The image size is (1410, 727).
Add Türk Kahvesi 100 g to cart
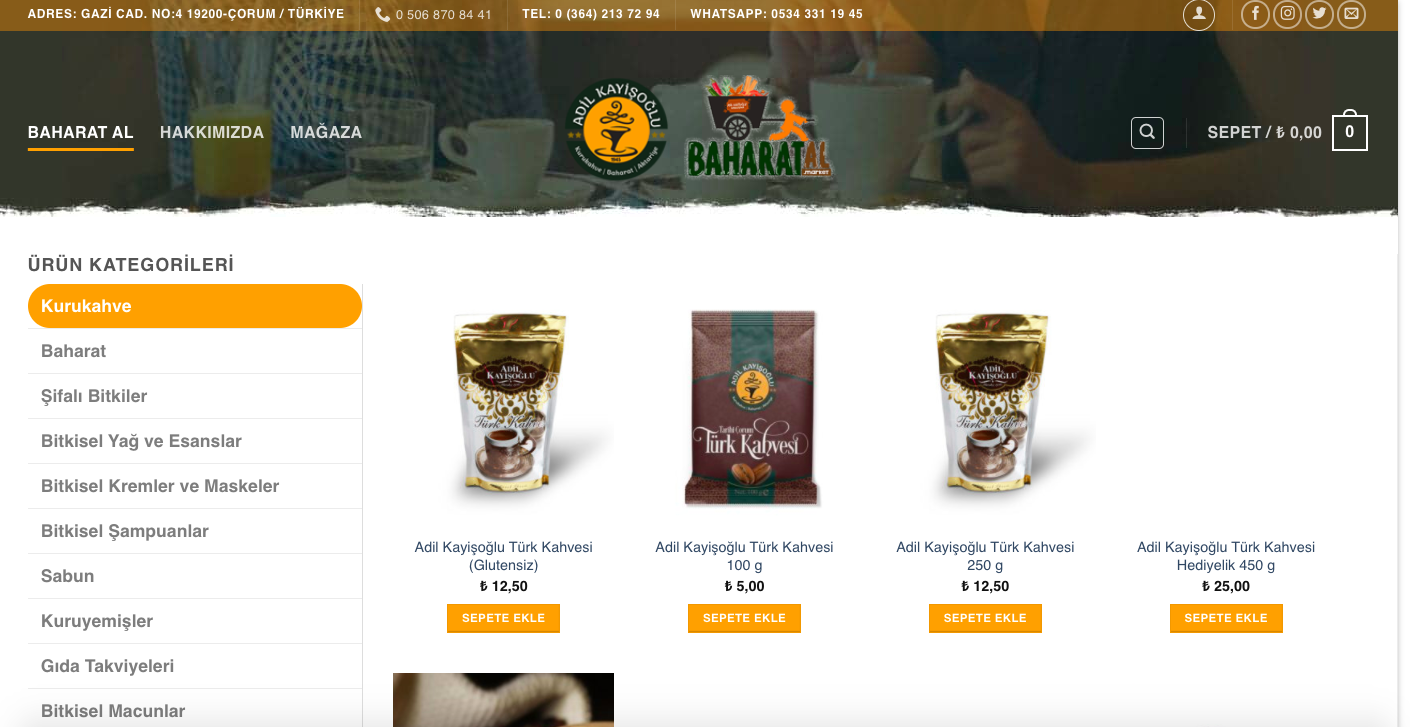click(744, 618)
